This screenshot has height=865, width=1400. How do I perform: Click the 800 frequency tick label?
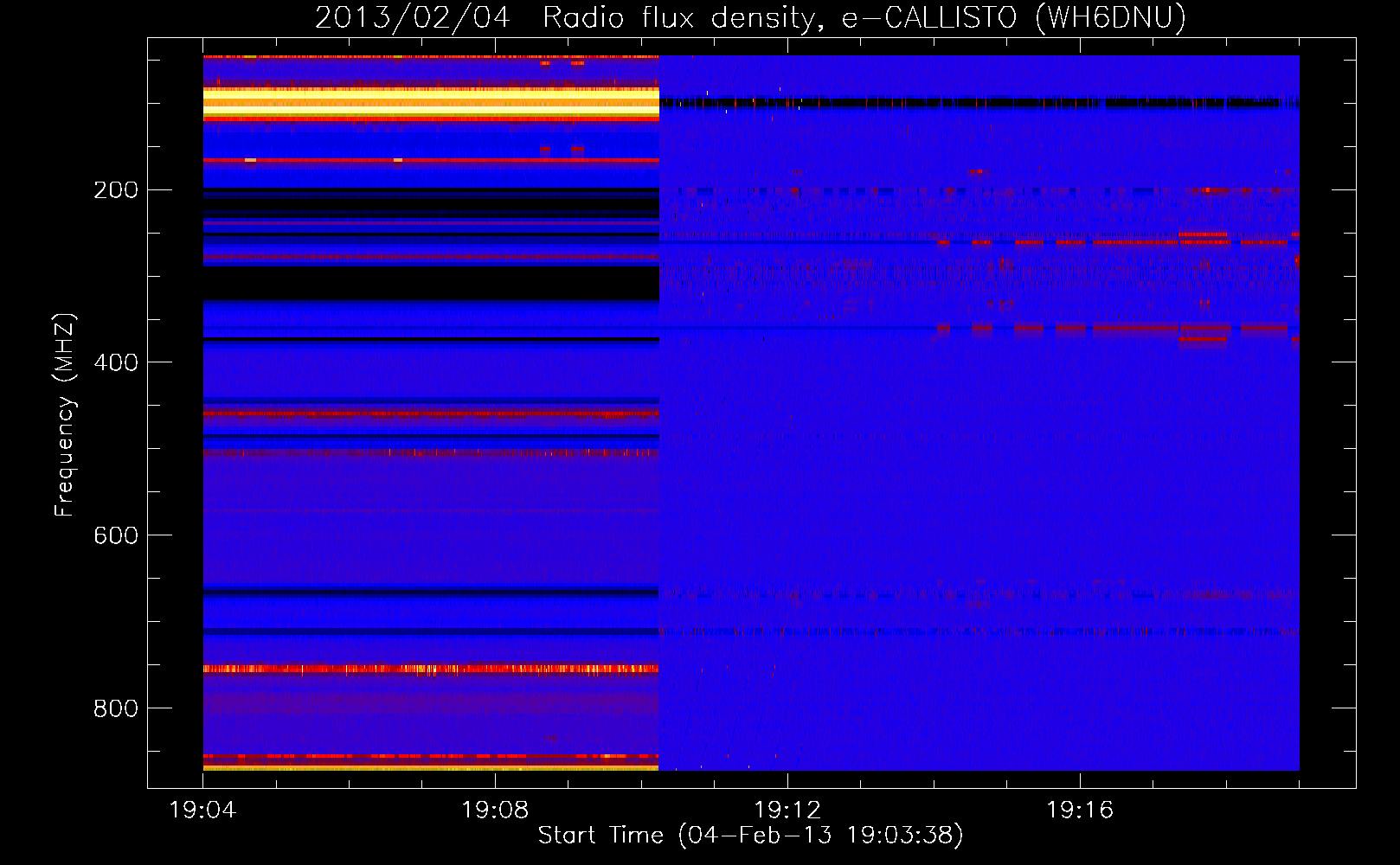point(116,708)
